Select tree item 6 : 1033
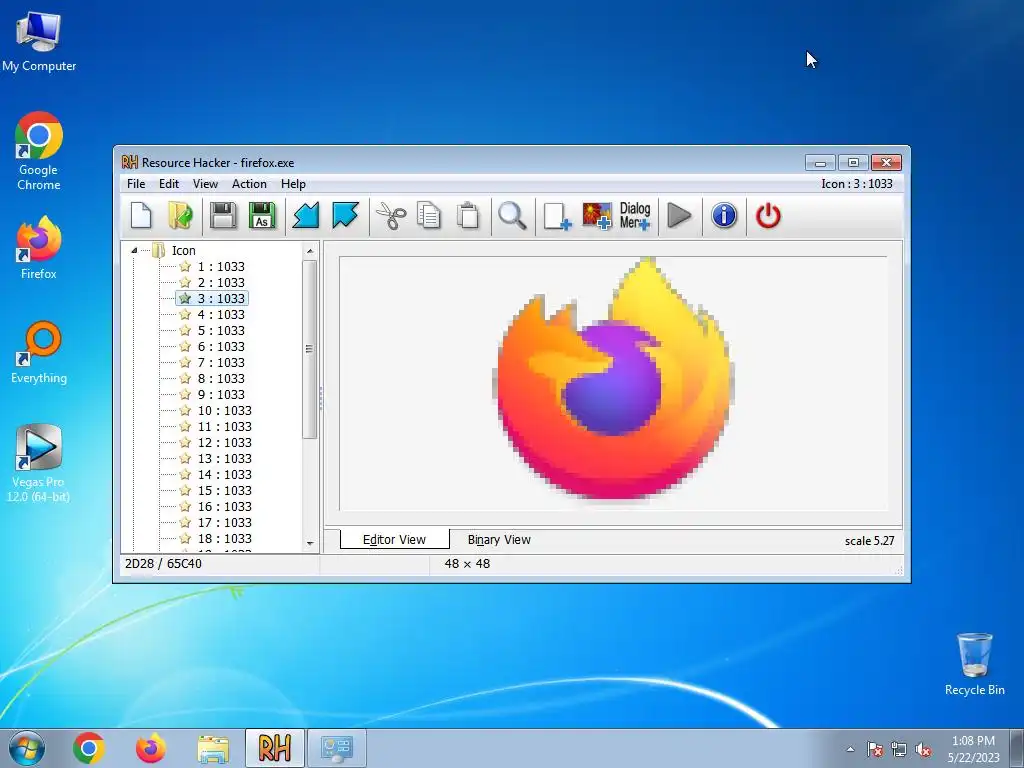This screenshot has height=768, width=1024. point(221,347)
